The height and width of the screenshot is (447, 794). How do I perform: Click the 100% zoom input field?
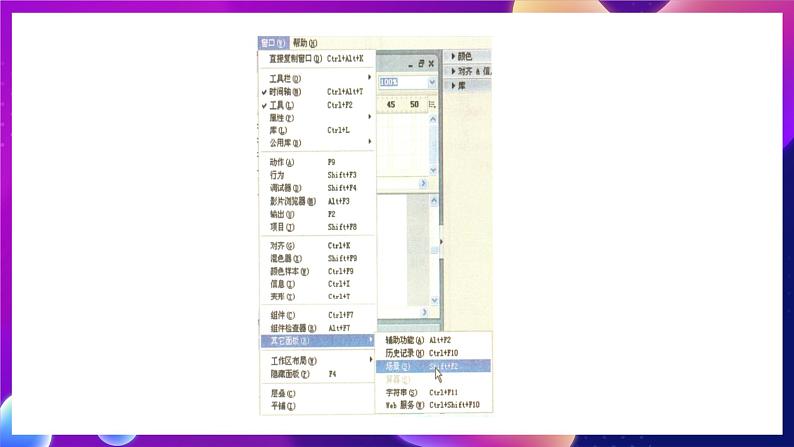pos(403,82)
